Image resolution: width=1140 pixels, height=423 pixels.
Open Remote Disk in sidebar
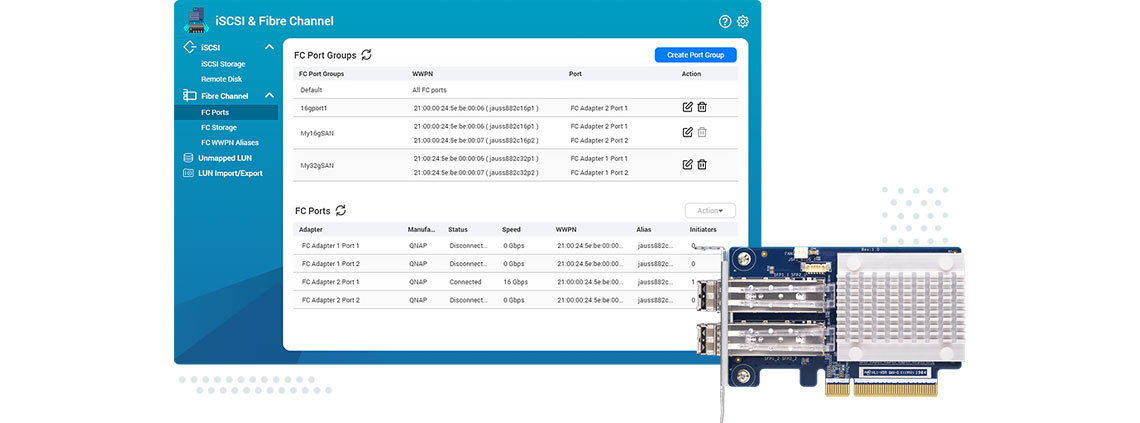221,79
